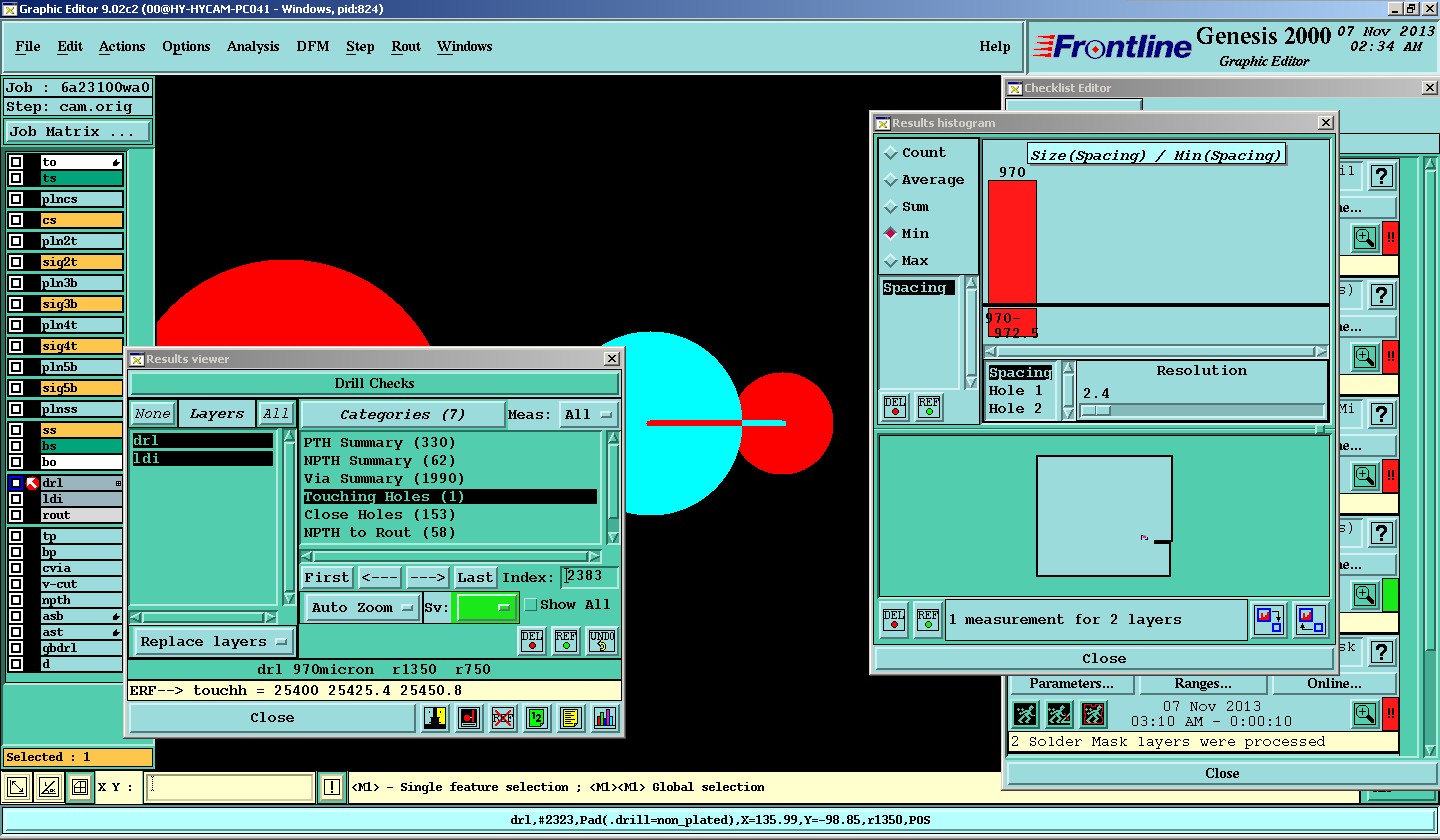Enable the Show All checkbox

point(531,605)
